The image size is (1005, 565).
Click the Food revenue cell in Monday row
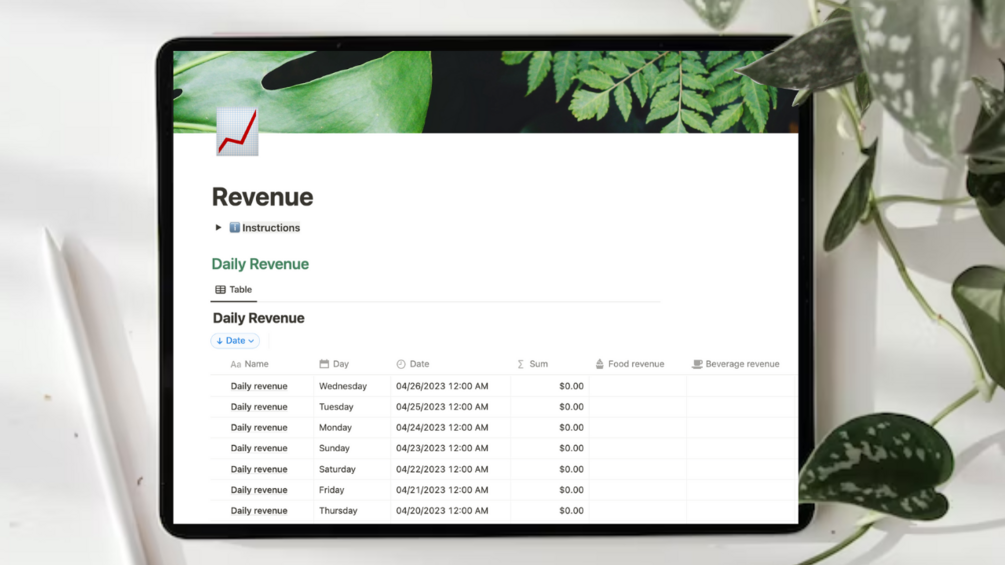(x=638, y=427)
